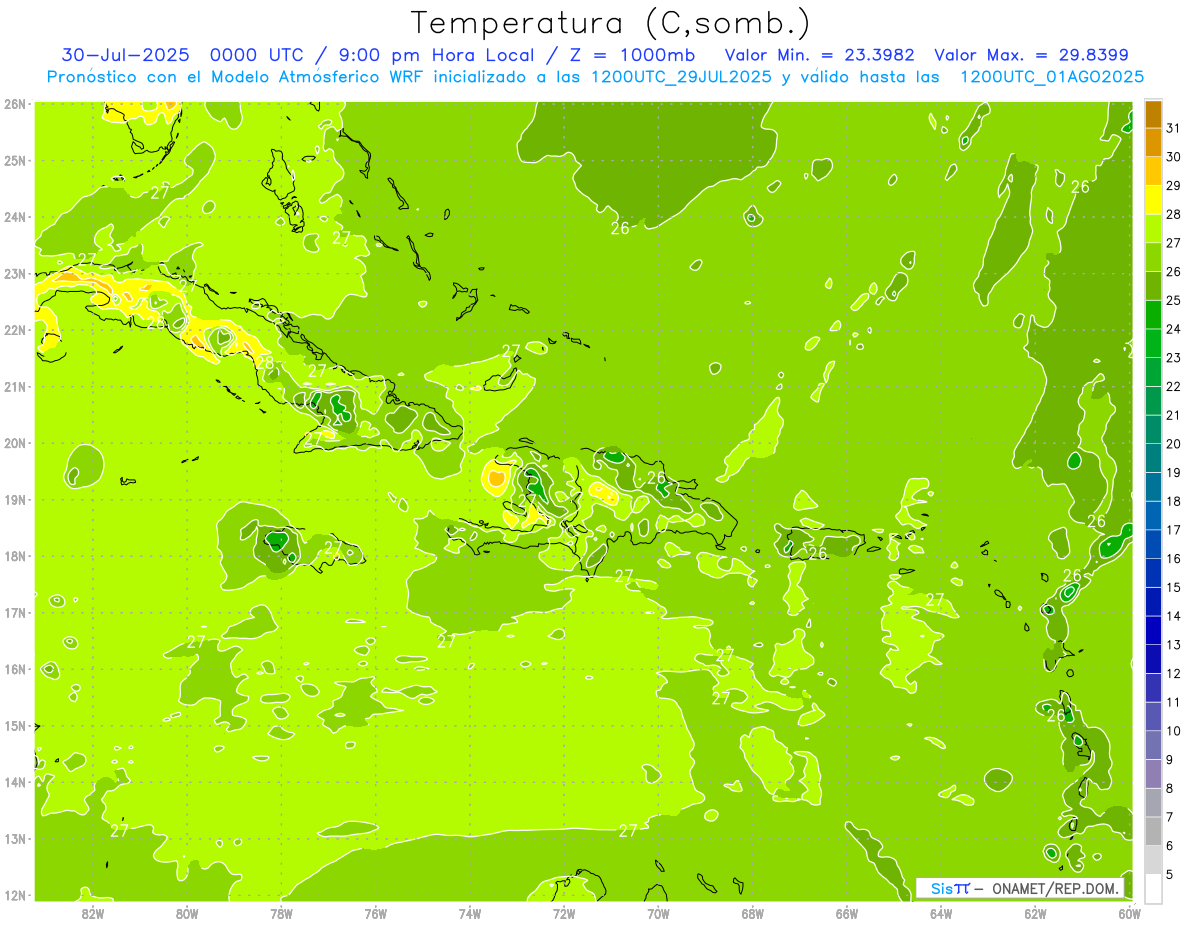Screen dimensions: 1200x927
Task: Click the '24N' latitude axis label
Action: (x=14, y=217)
